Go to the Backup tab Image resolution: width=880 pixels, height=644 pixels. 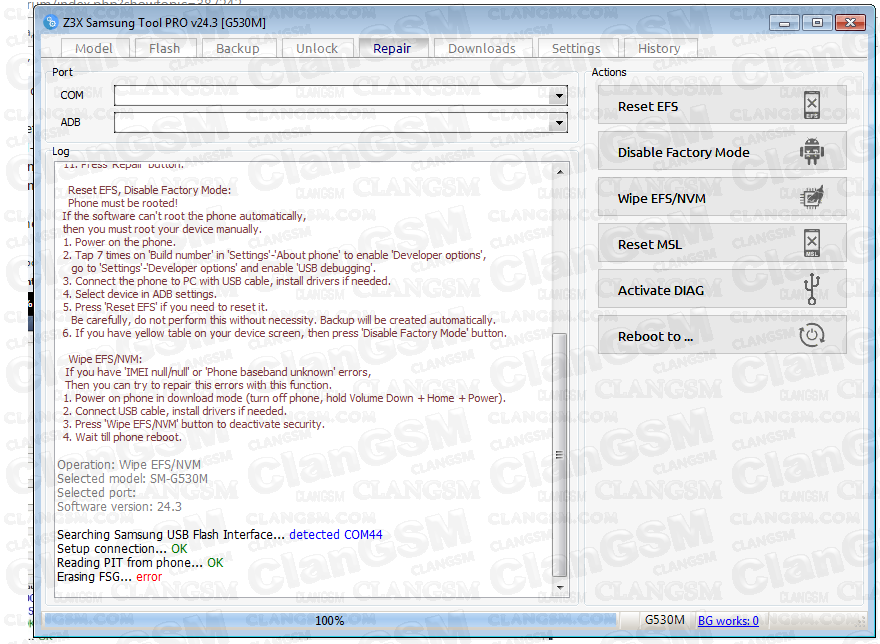coord(238,48)
